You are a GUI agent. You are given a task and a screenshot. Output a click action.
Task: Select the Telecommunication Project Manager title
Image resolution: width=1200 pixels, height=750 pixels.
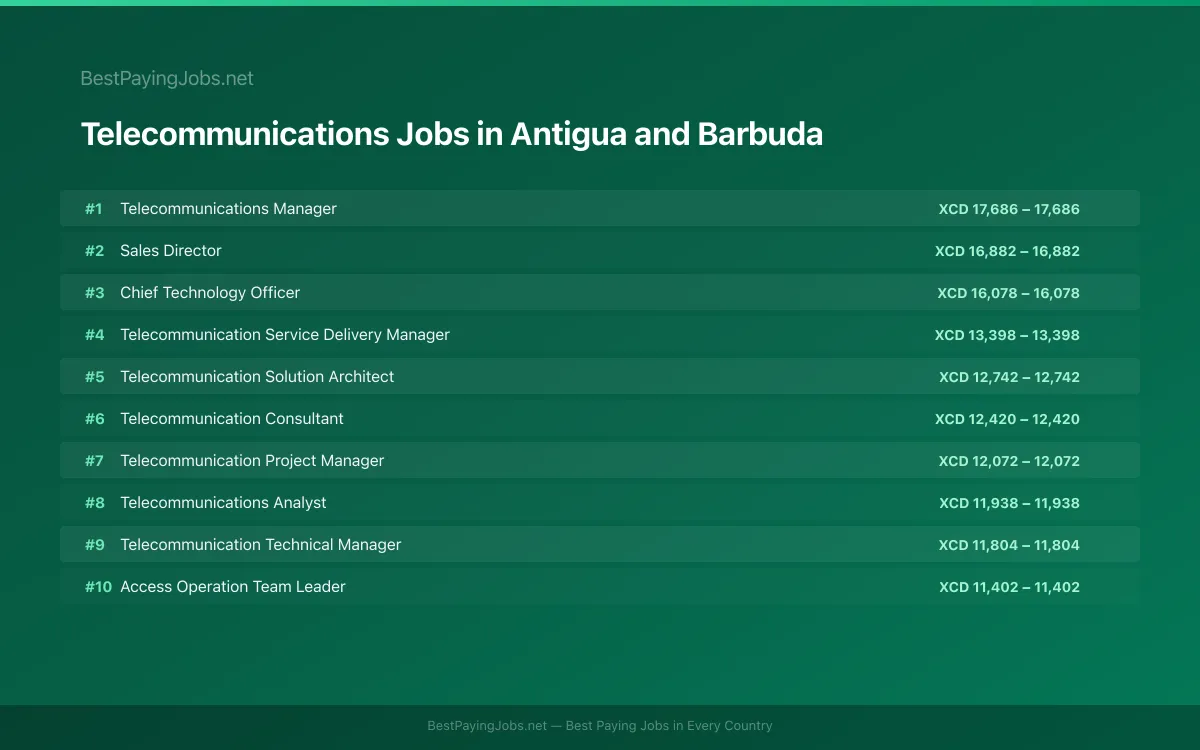(252, 461)
